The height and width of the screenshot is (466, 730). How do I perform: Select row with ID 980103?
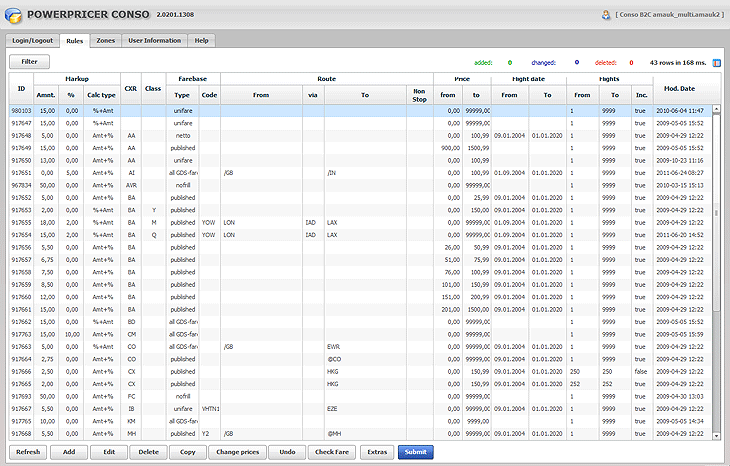[x=361, y=111]
